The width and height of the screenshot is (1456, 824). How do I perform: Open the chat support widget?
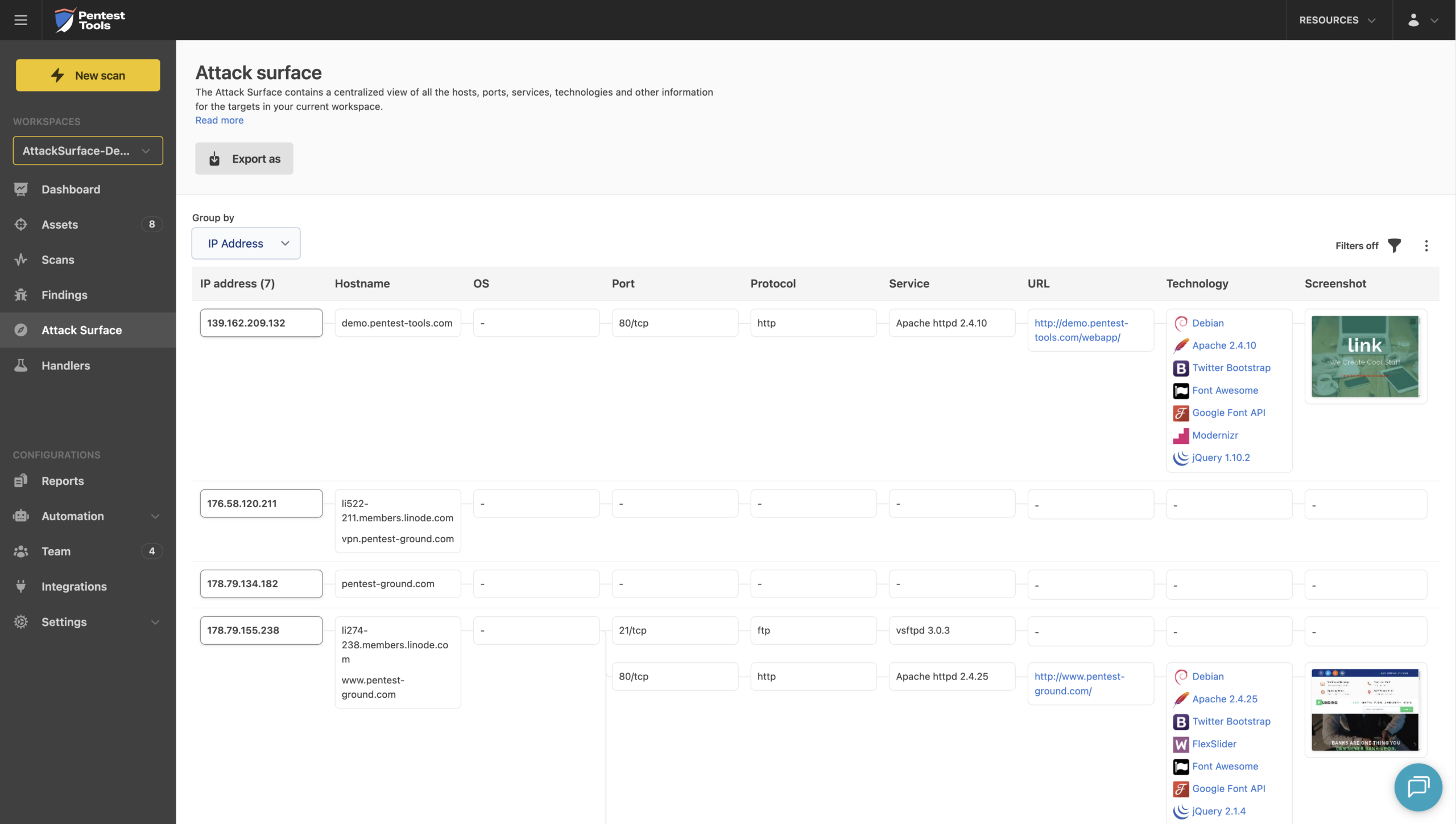[x=1417, y=787]
